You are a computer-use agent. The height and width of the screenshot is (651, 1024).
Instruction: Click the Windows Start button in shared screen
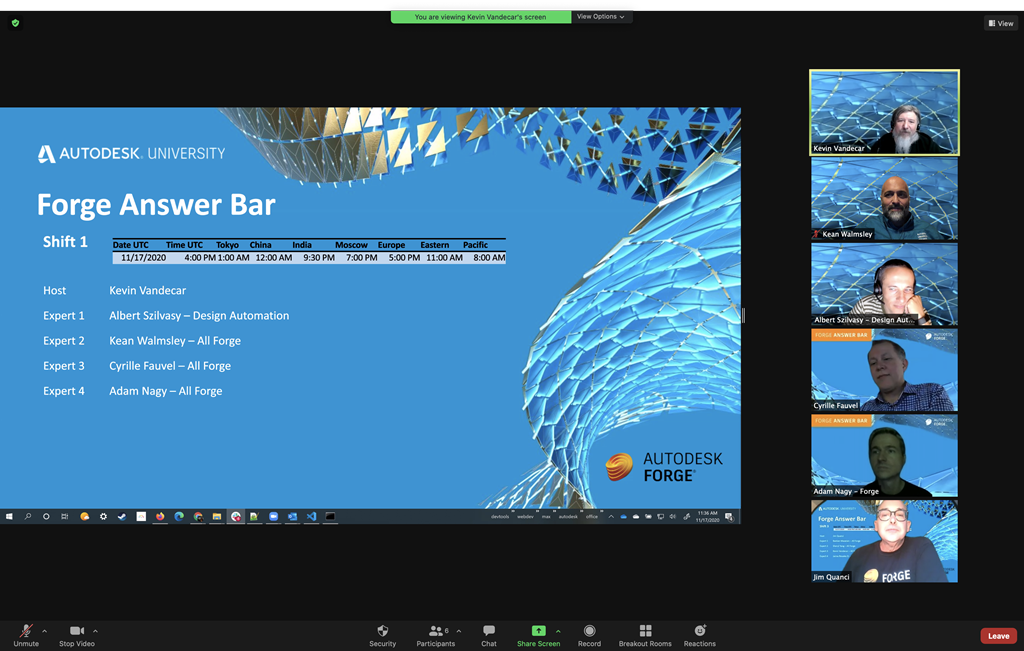coord(9,517)
